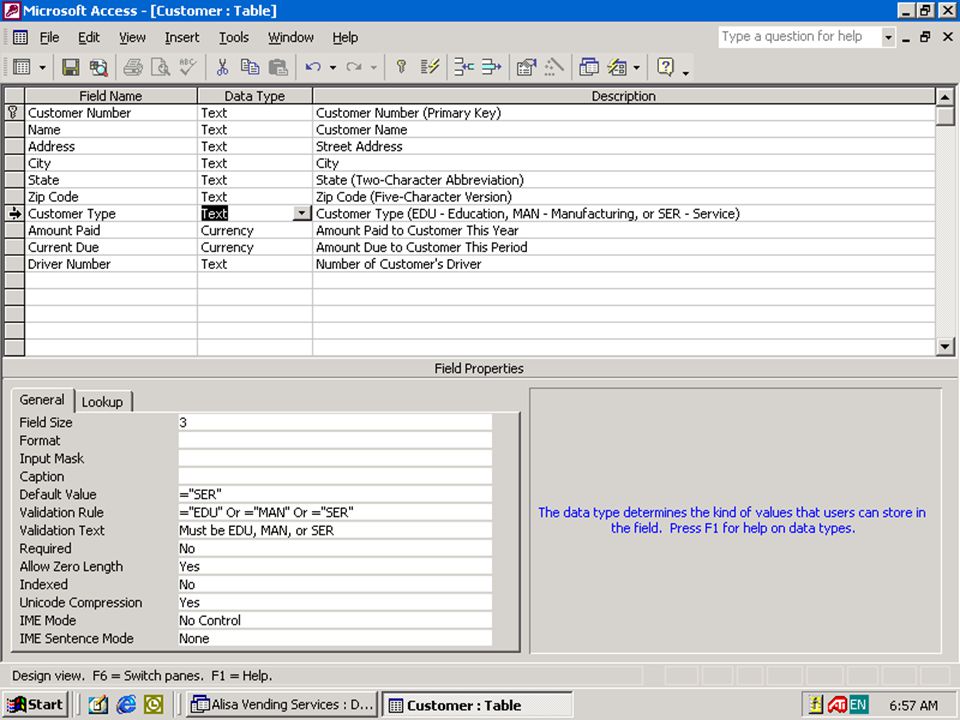The height and width of the screenshot is (720, 960).
Task: Click the Validation Rule property box
Action: (x=335, y=512)
